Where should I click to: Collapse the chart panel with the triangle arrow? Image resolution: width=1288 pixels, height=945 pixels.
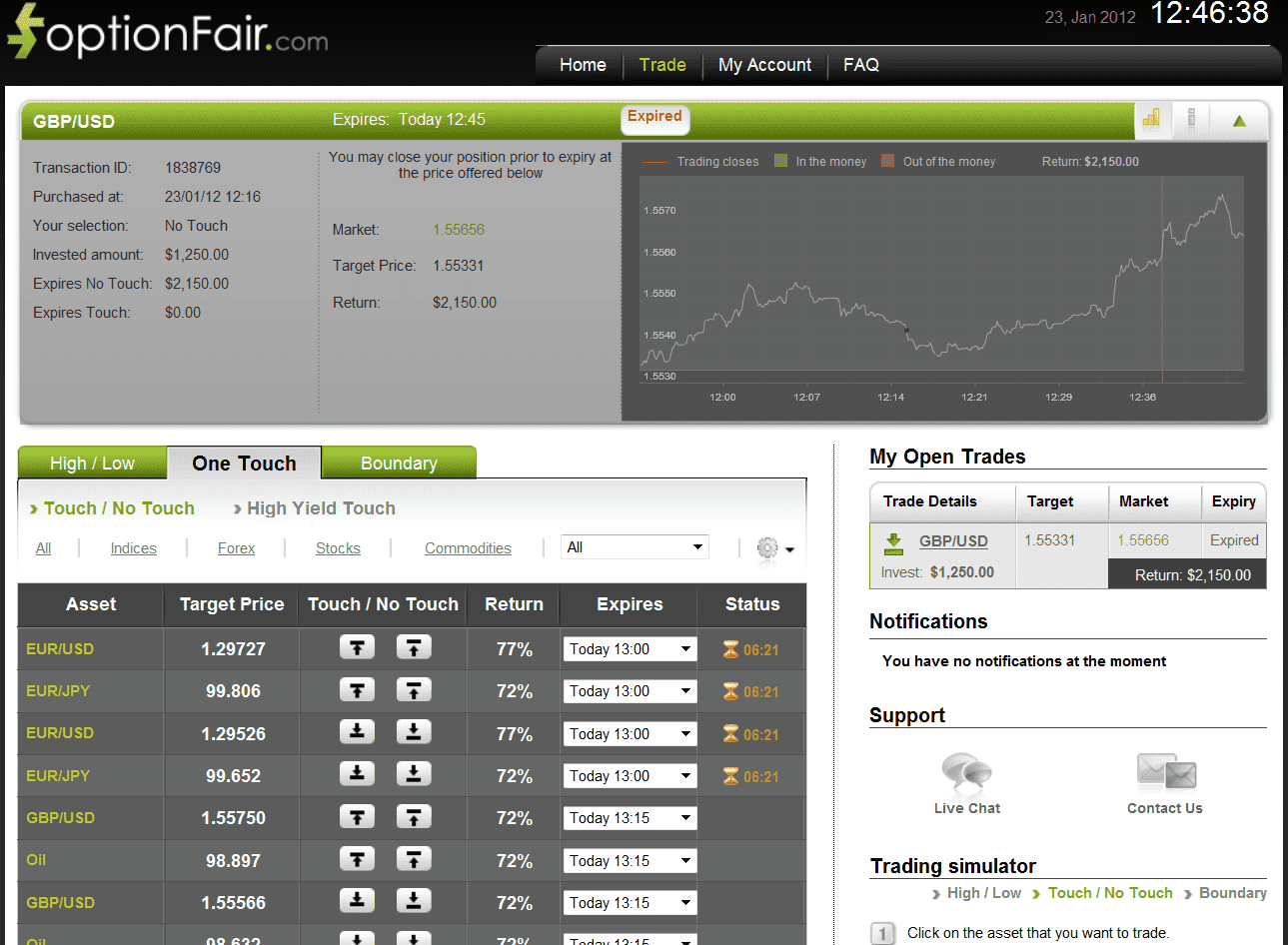(1239, 119)
